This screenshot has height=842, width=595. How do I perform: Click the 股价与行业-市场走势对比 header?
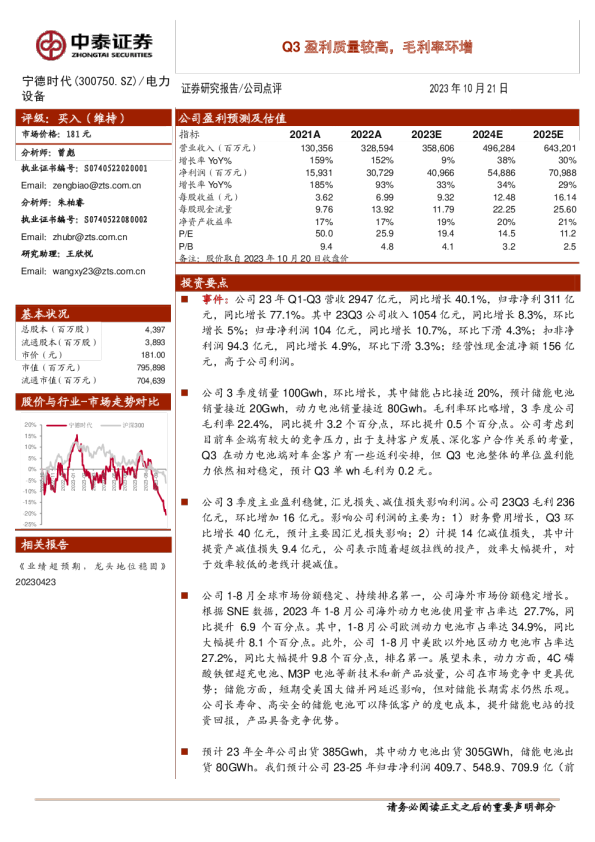93,402
